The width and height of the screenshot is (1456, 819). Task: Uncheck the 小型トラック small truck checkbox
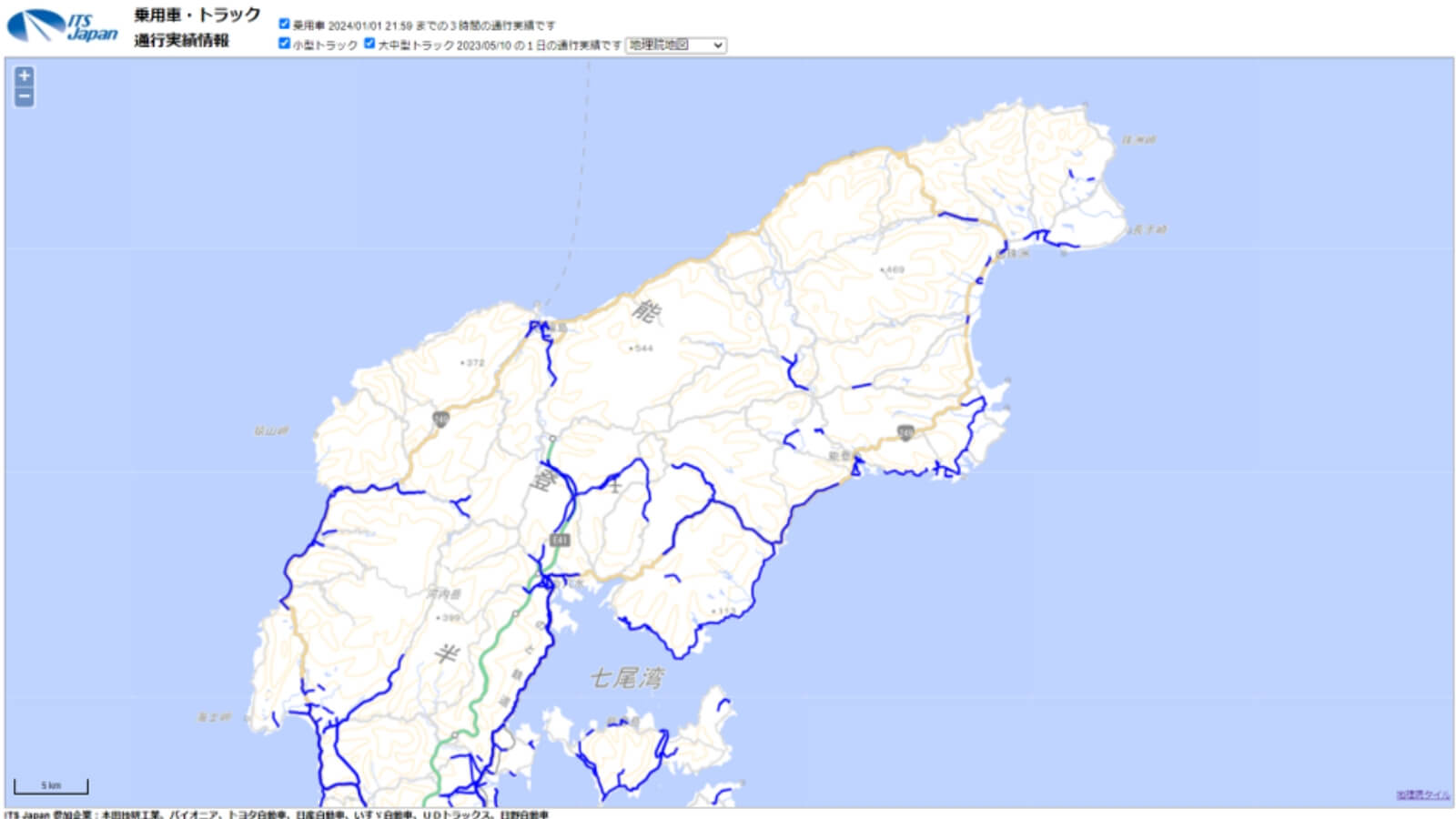284,44
